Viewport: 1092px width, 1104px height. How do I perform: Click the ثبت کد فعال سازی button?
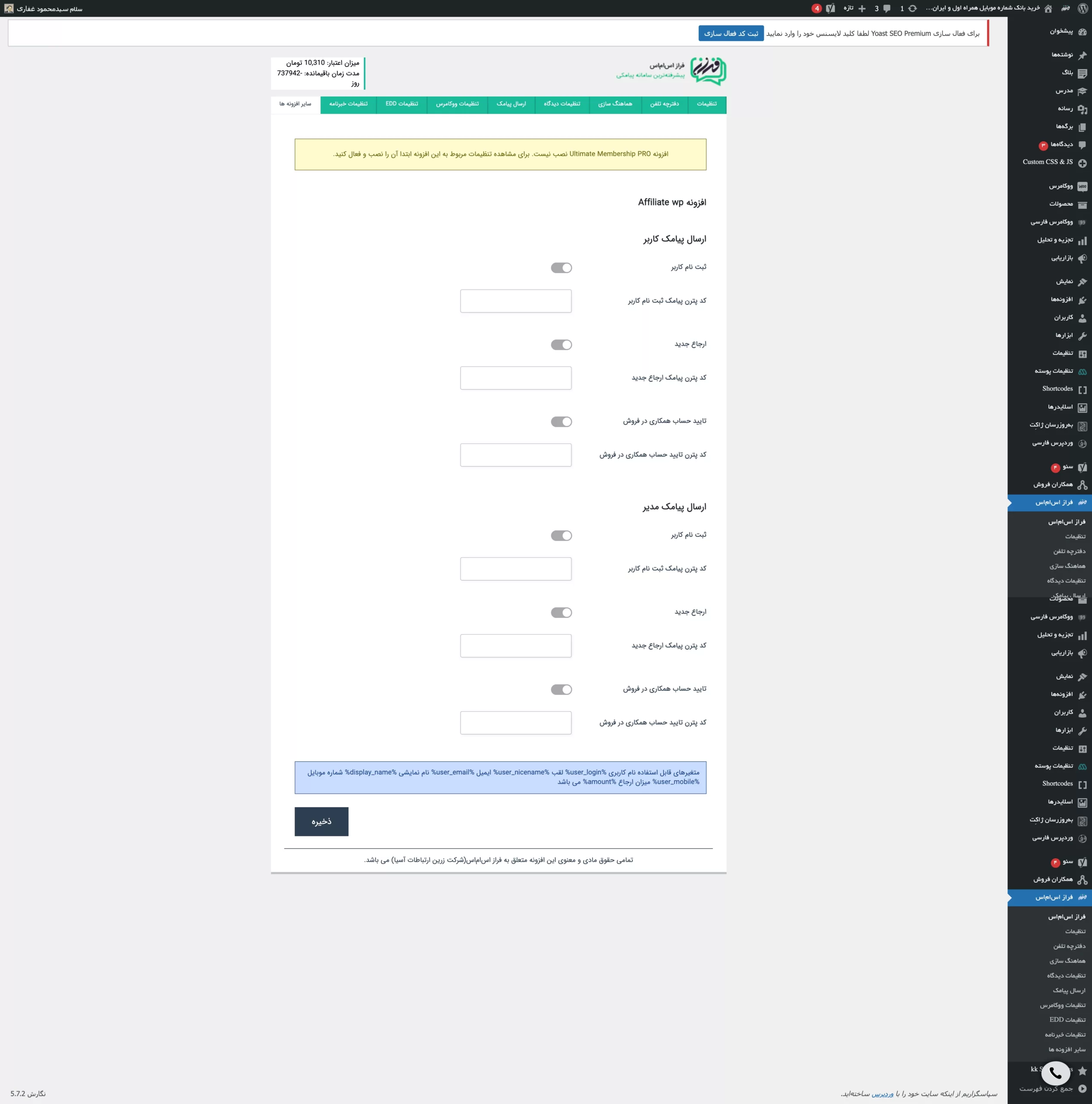pyautogui.click(x=731, y=34)
